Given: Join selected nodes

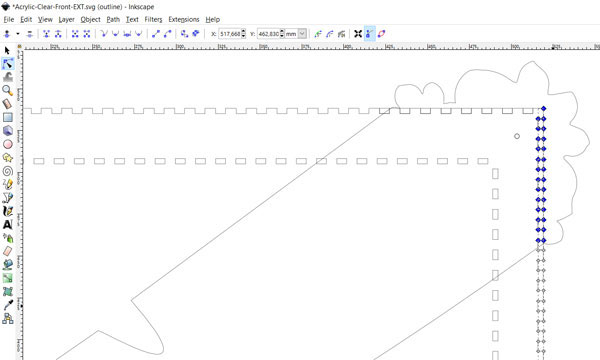Looking at the screenshot, I should tap(46, 34).
